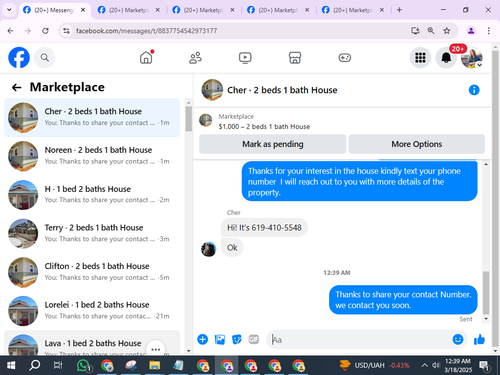Switch to the fifth Marketplace browser tab

pos(353,10)
